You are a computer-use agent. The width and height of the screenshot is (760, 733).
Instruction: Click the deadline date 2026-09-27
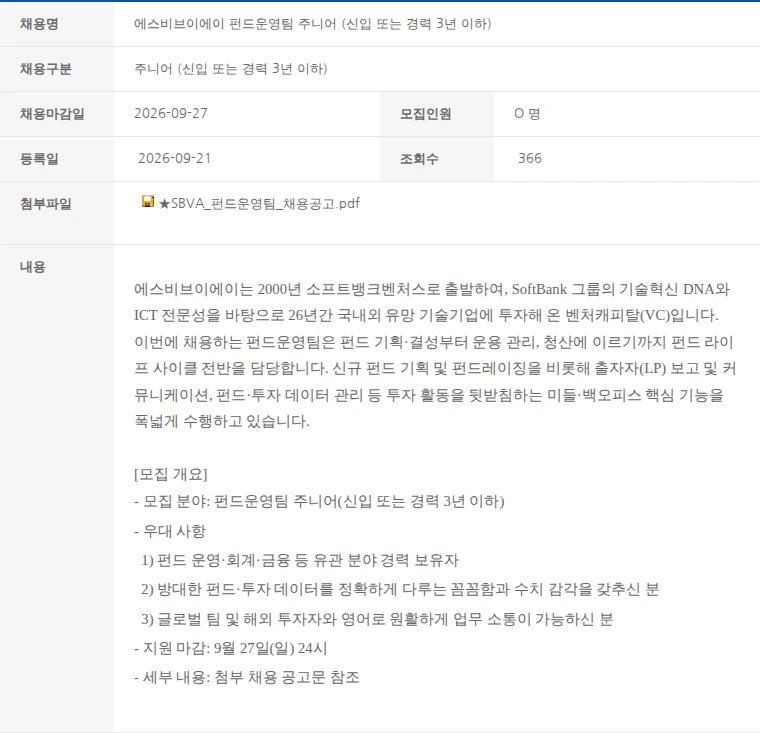point(171,113)
